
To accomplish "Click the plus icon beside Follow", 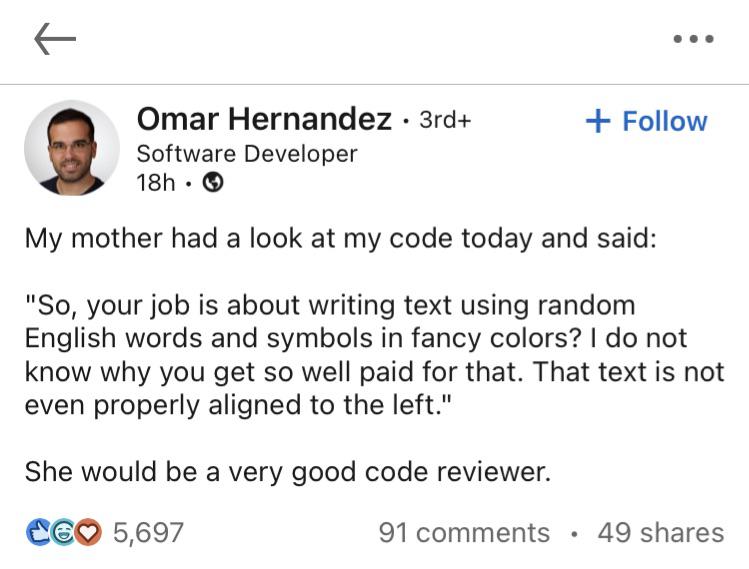I will click(597, 121).
